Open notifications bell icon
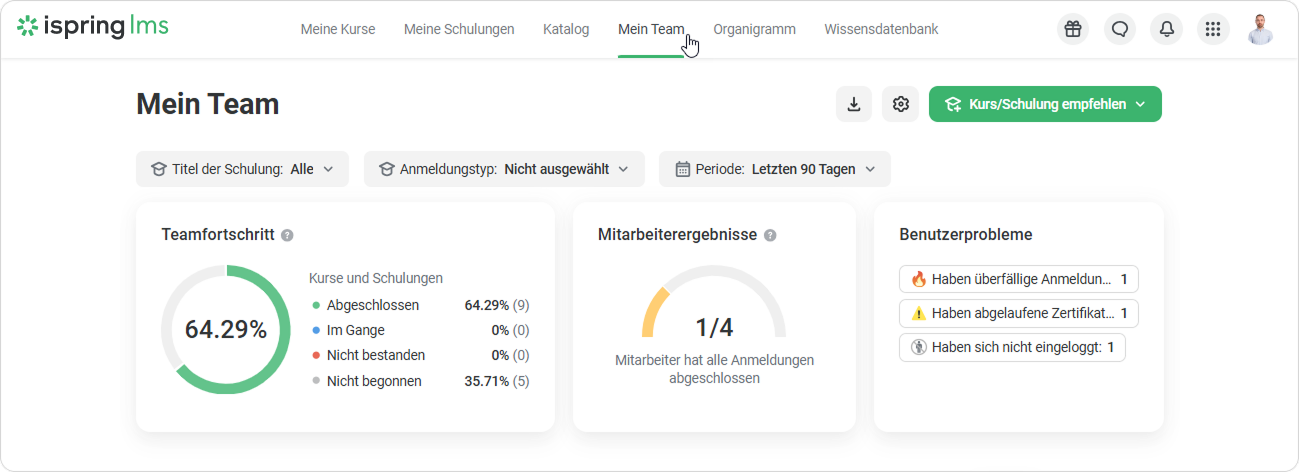The image size is (1299, 472). 1166,29
